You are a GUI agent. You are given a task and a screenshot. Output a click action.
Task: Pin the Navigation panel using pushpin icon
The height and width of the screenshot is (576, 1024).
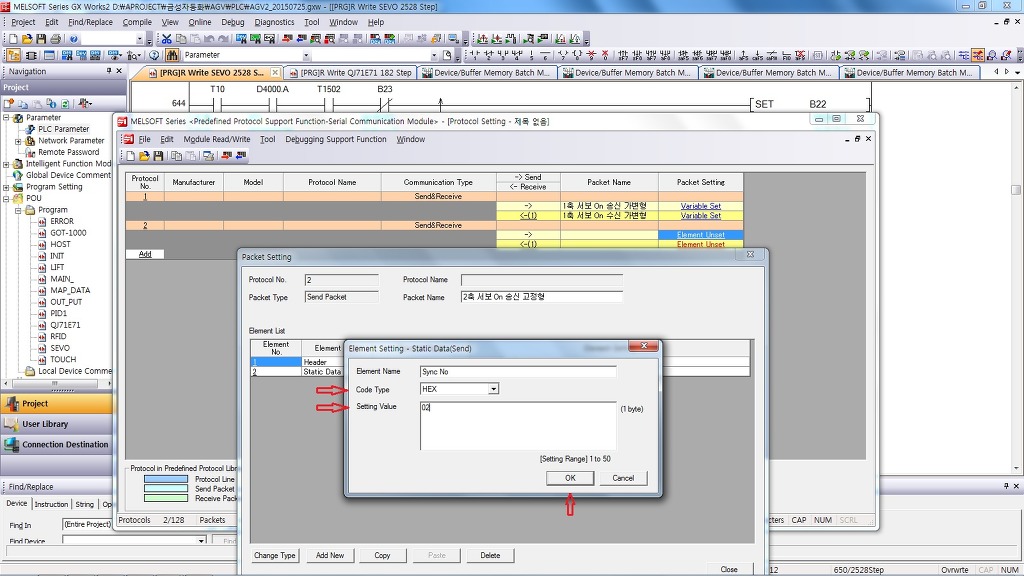[108, 71]
